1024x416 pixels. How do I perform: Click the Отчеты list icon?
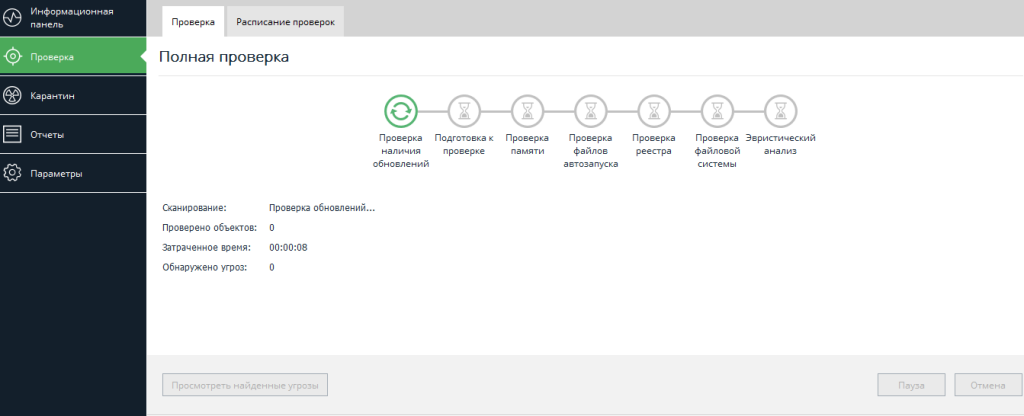click(13, 134)
